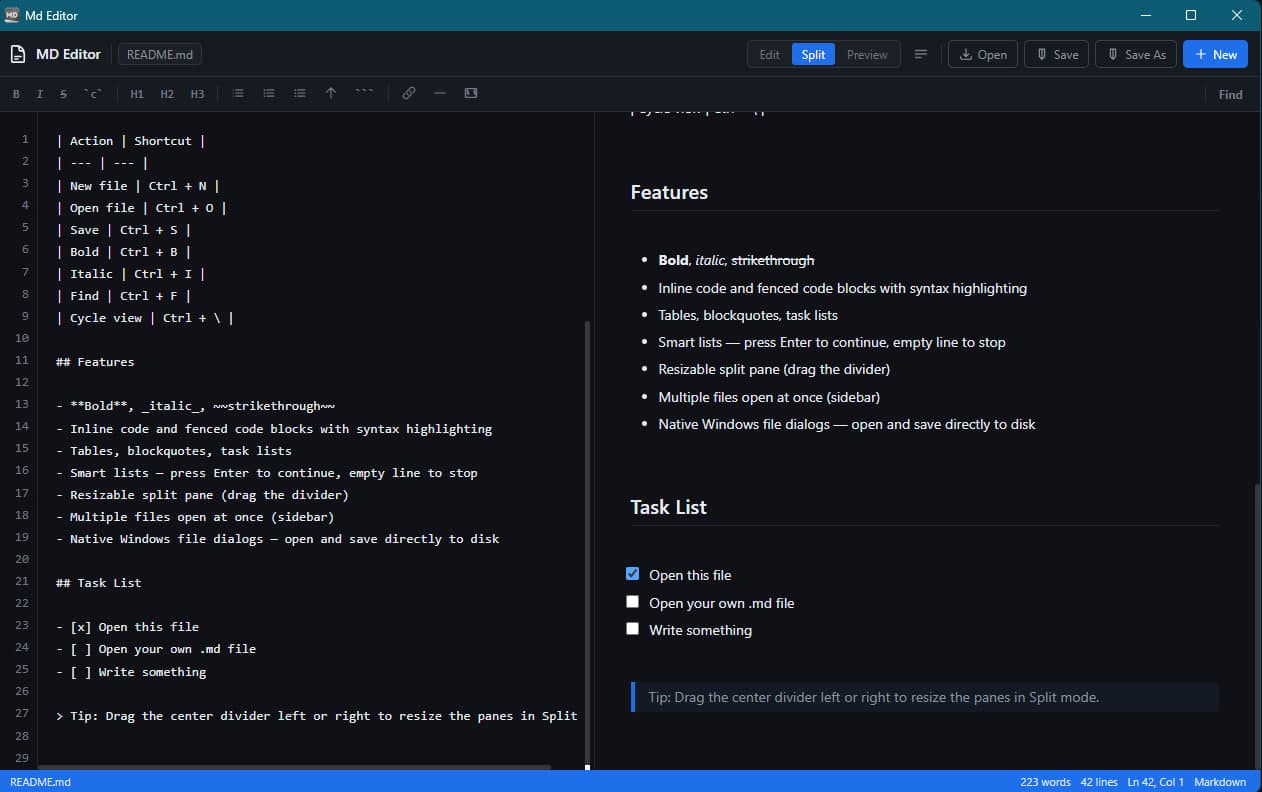Create a new file with the New button
This screenshot has height=792, width=1262.
pos(1215,55)
